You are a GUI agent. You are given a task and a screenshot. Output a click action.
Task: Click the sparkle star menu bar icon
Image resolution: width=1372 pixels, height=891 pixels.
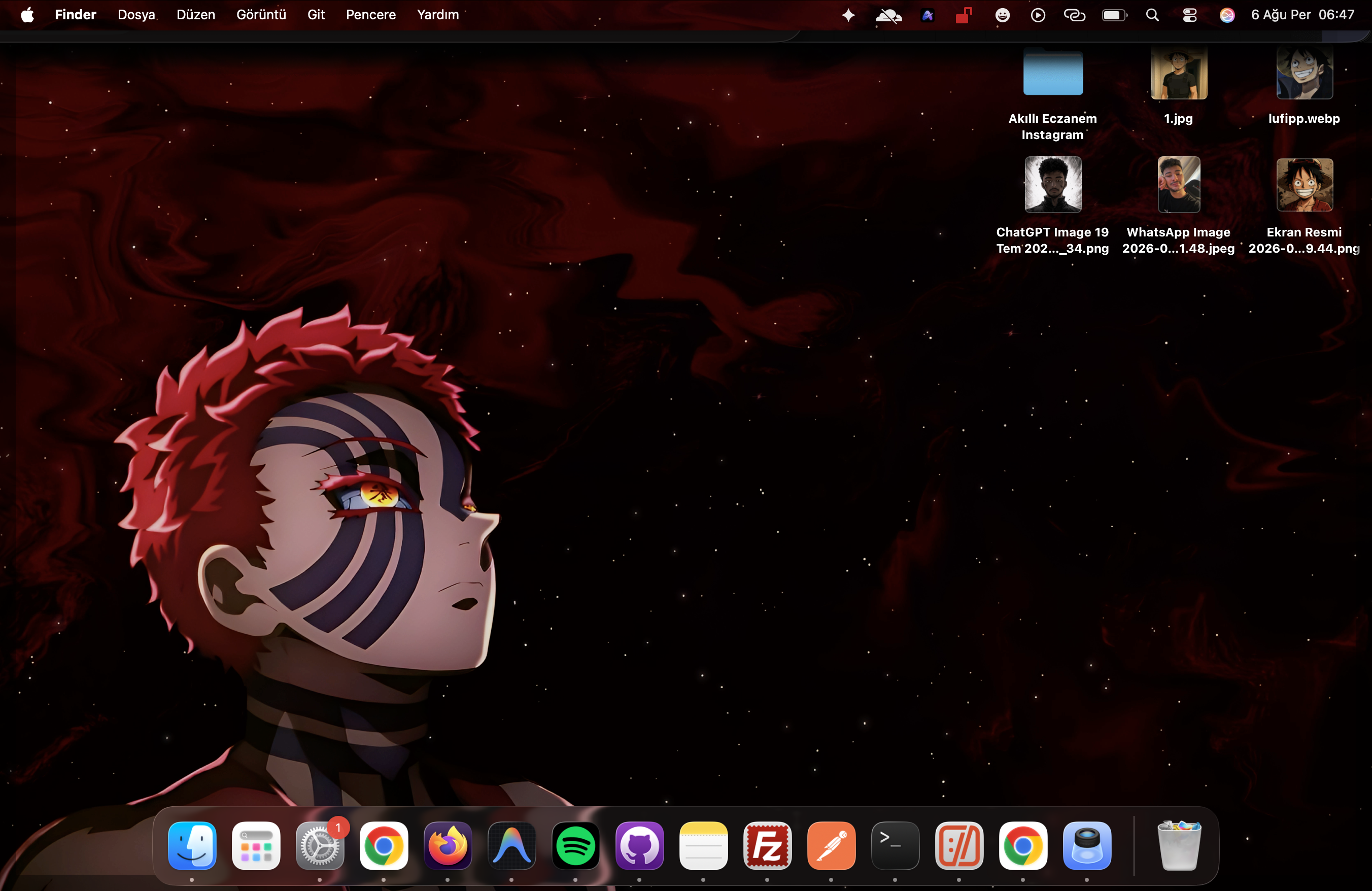tap(848, 15)
